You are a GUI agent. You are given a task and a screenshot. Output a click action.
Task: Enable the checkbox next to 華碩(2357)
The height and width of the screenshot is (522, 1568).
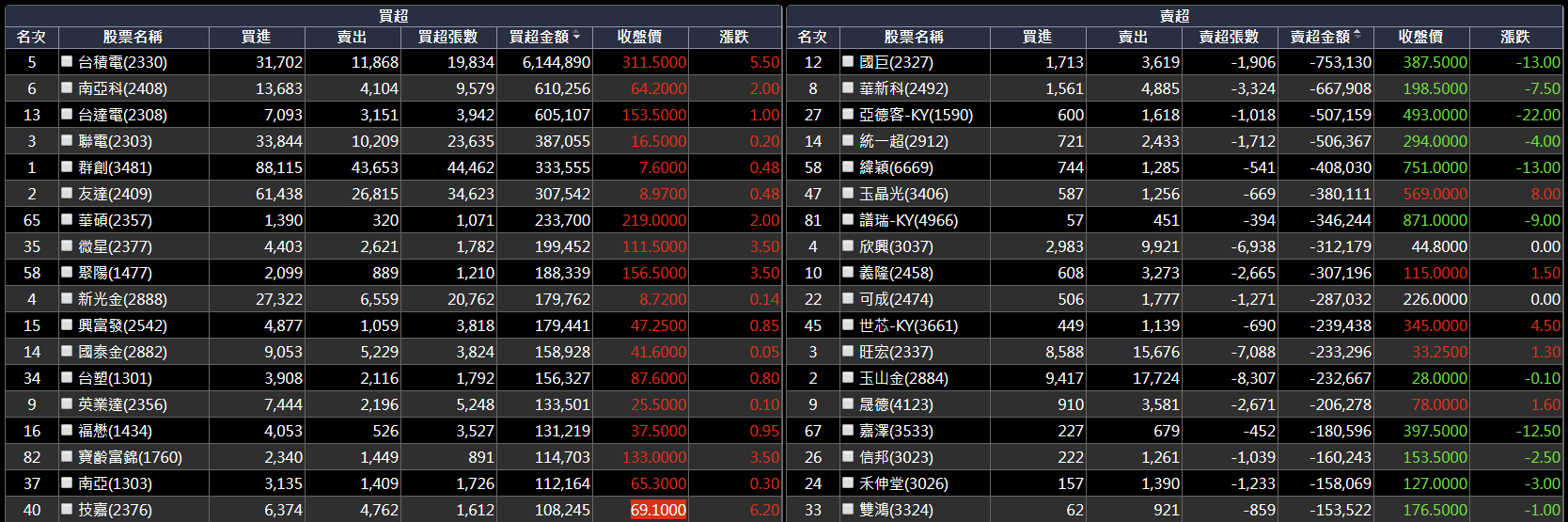67,219
